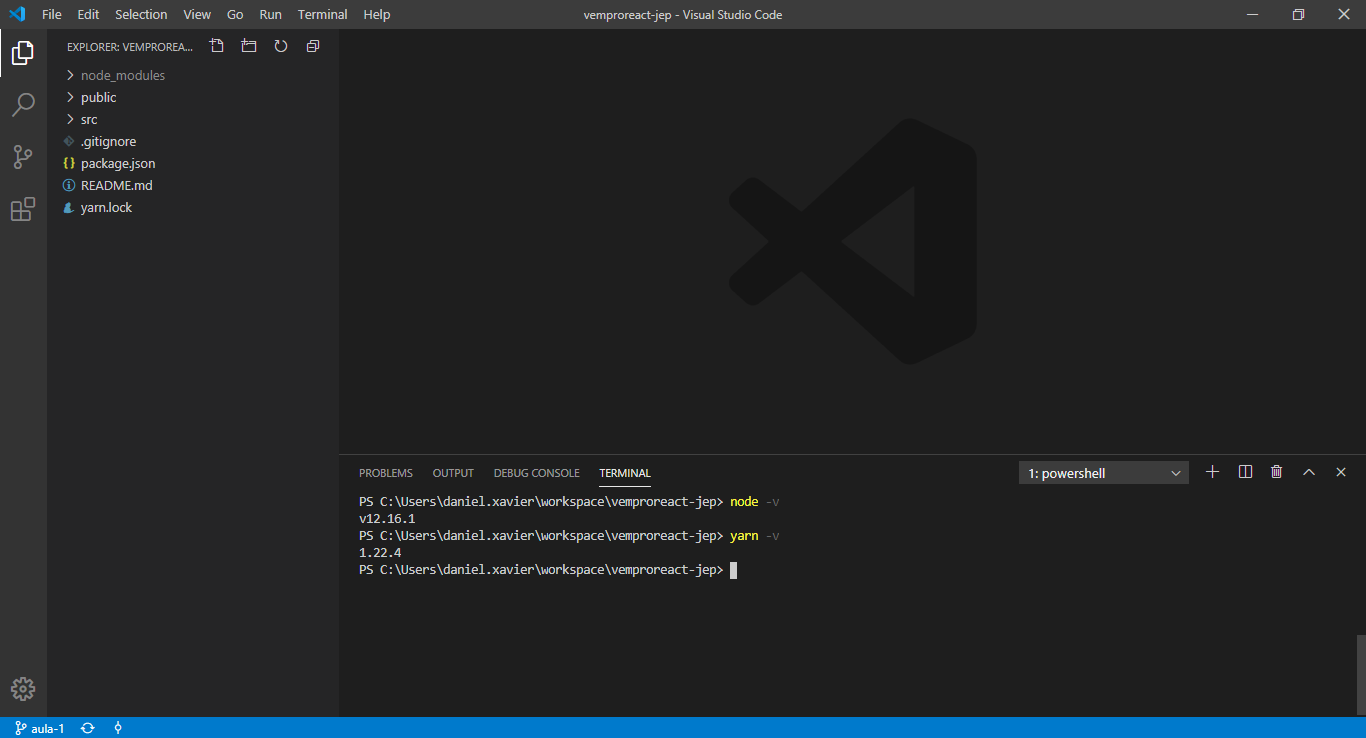Click the terminal input prompt cursor
1366x738 pixels.
click(x=733, y=570)
